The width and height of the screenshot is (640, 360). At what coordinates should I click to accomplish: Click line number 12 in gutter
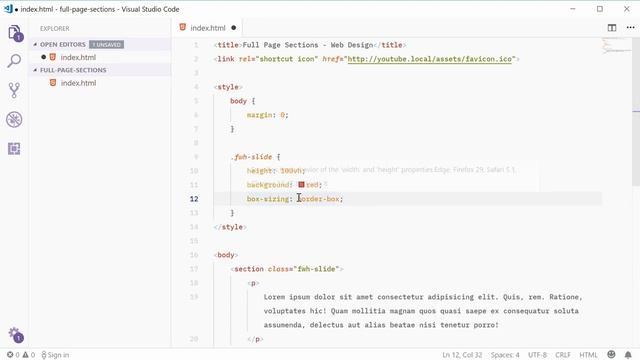click(194, 199)
